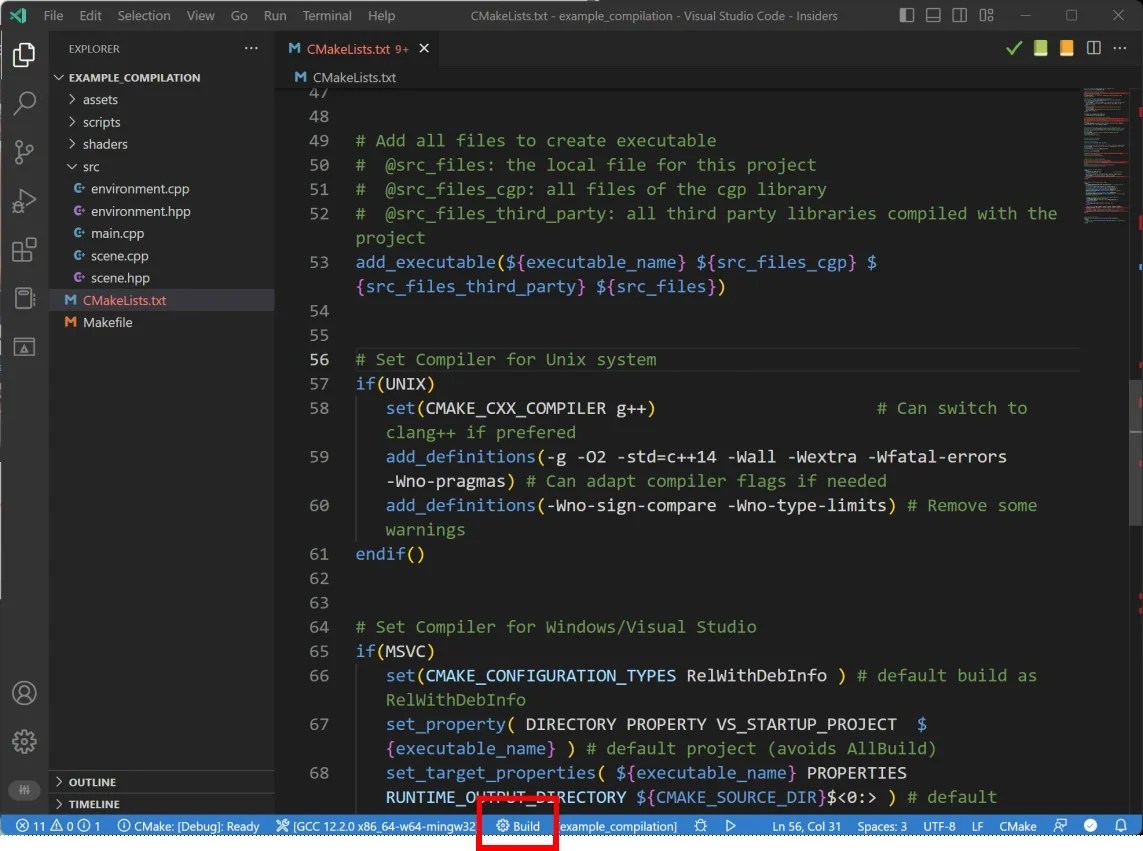Expand the TIMELINE section
Screen dimensions: 1143x851
point(94,804)
